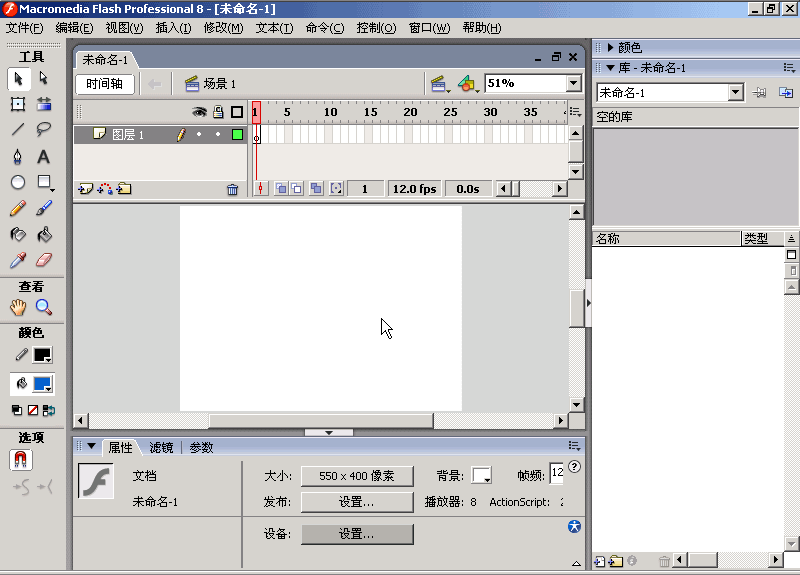Select the Text tool
The image size is (800, 575).
44,156
